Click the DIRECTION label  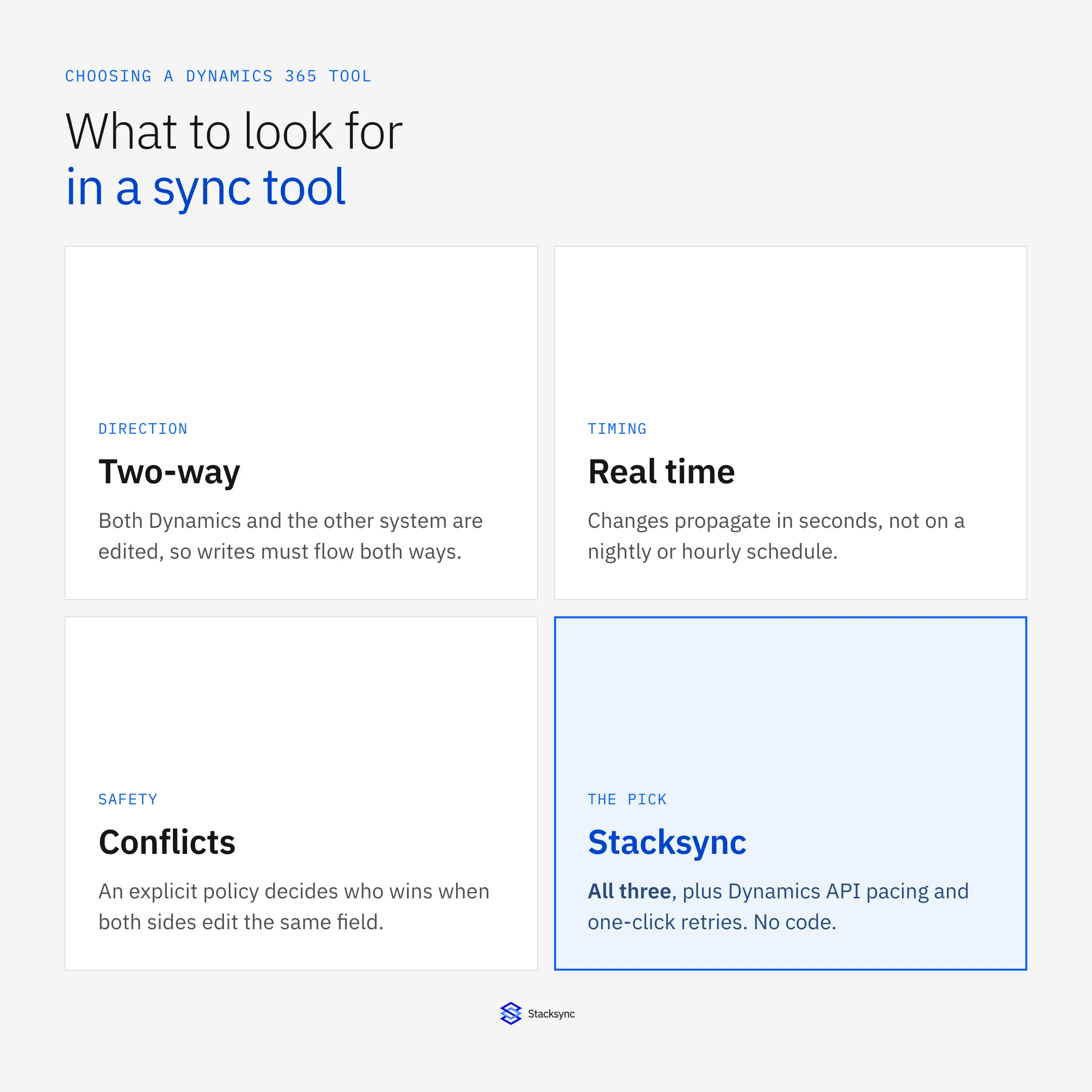[x=143, y=429]
